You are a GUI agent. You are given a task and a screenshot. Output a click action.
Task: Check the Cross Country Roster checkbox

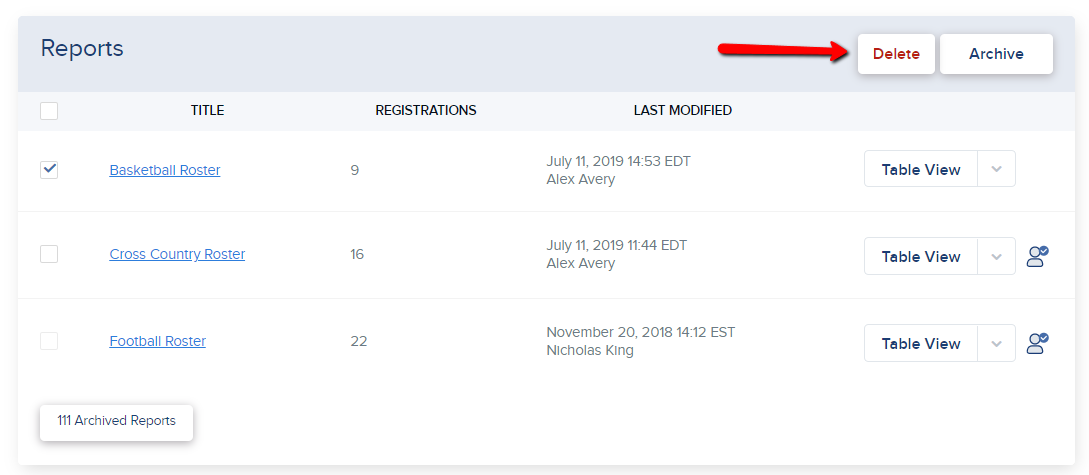[49, 254]
